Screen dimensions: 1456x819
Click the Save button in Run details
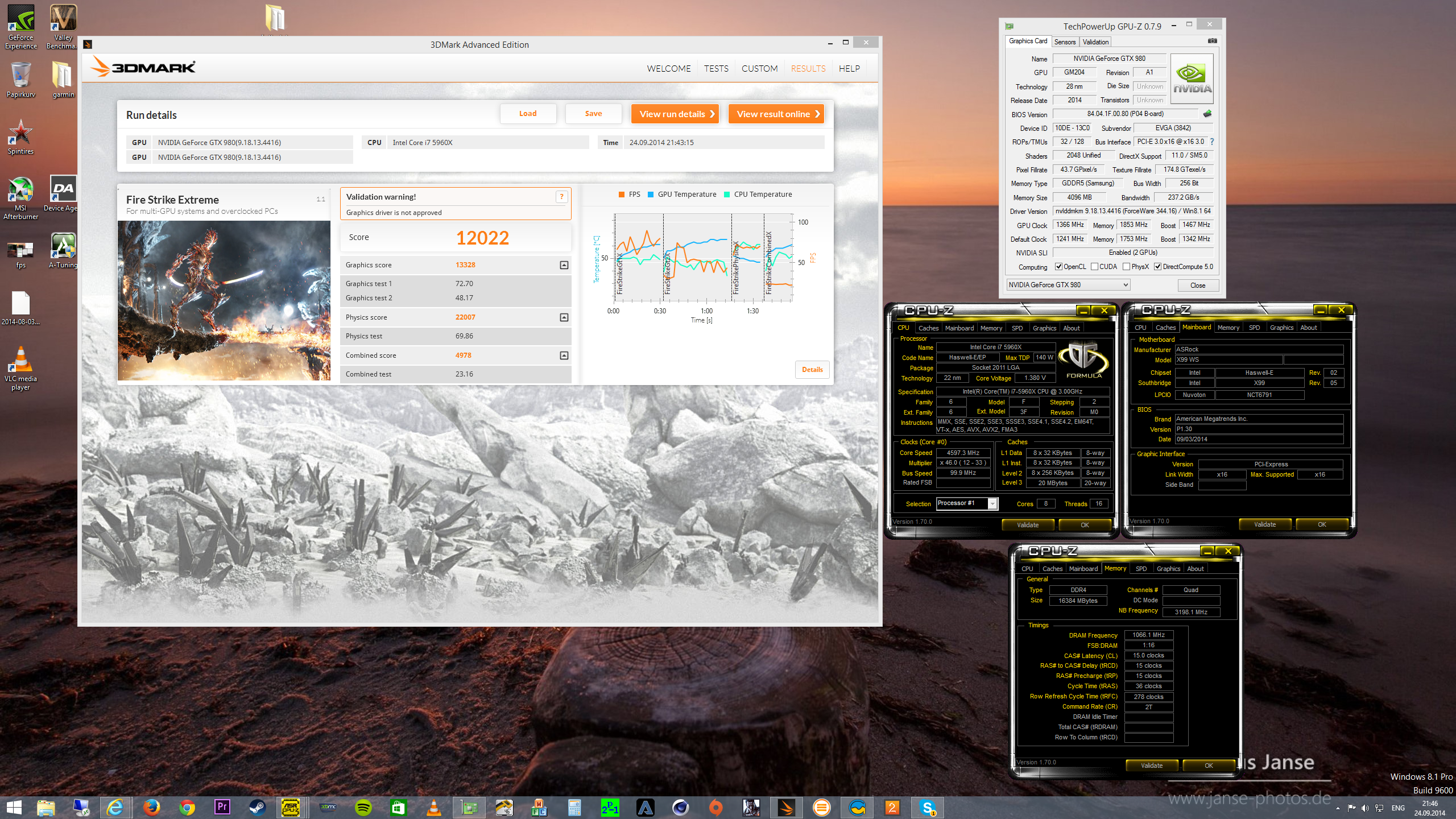tap(593, 114)
